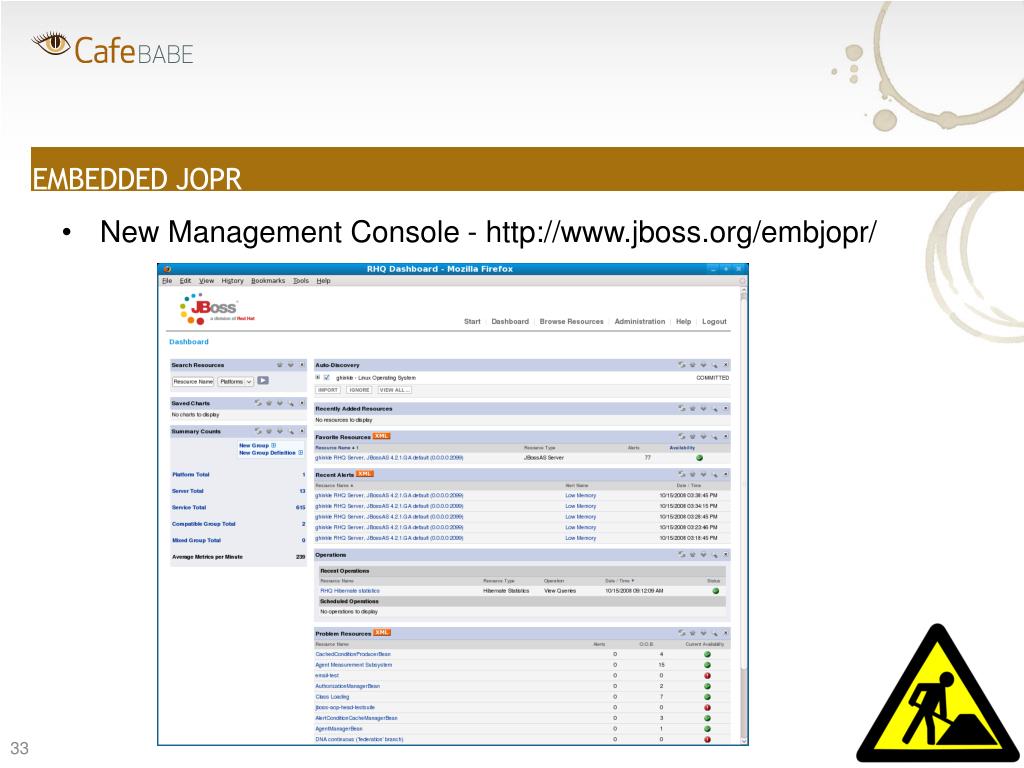Open the Agent Measurement Subsystem problem resource

353,665
